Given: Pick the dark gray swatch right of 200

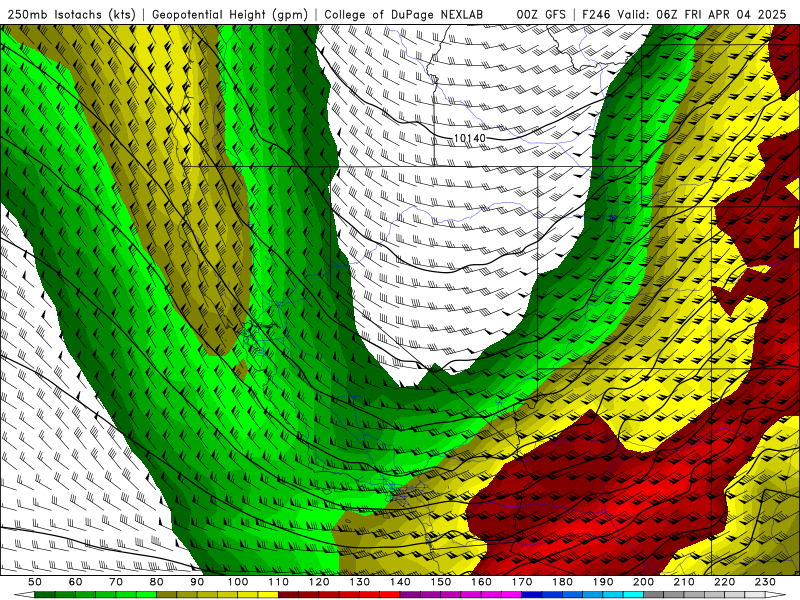Looking at the screenshot, I should (654, 595).
